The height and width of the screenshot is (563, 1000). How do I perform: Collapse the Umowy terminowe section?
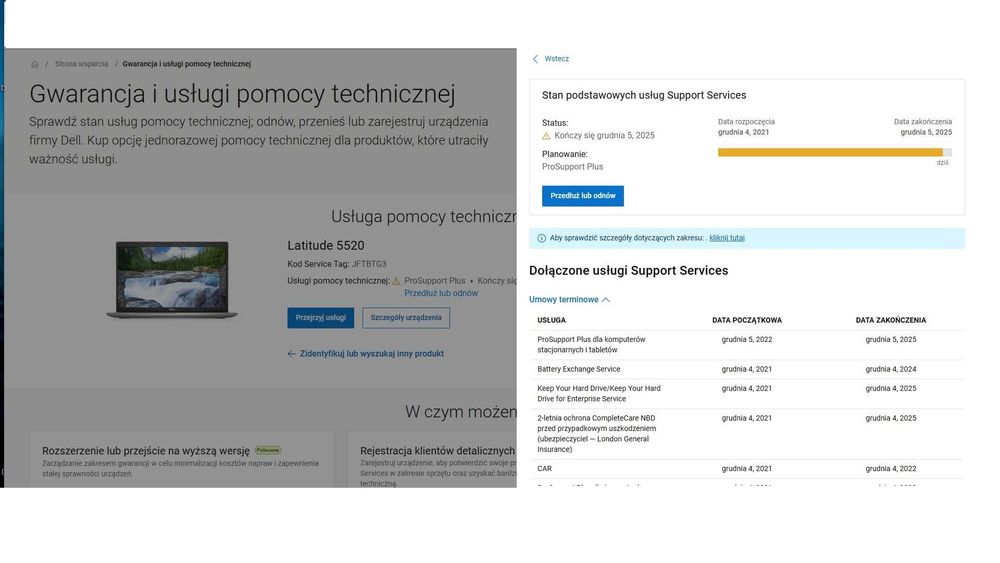pyautogui.click(x=569, y=299)
